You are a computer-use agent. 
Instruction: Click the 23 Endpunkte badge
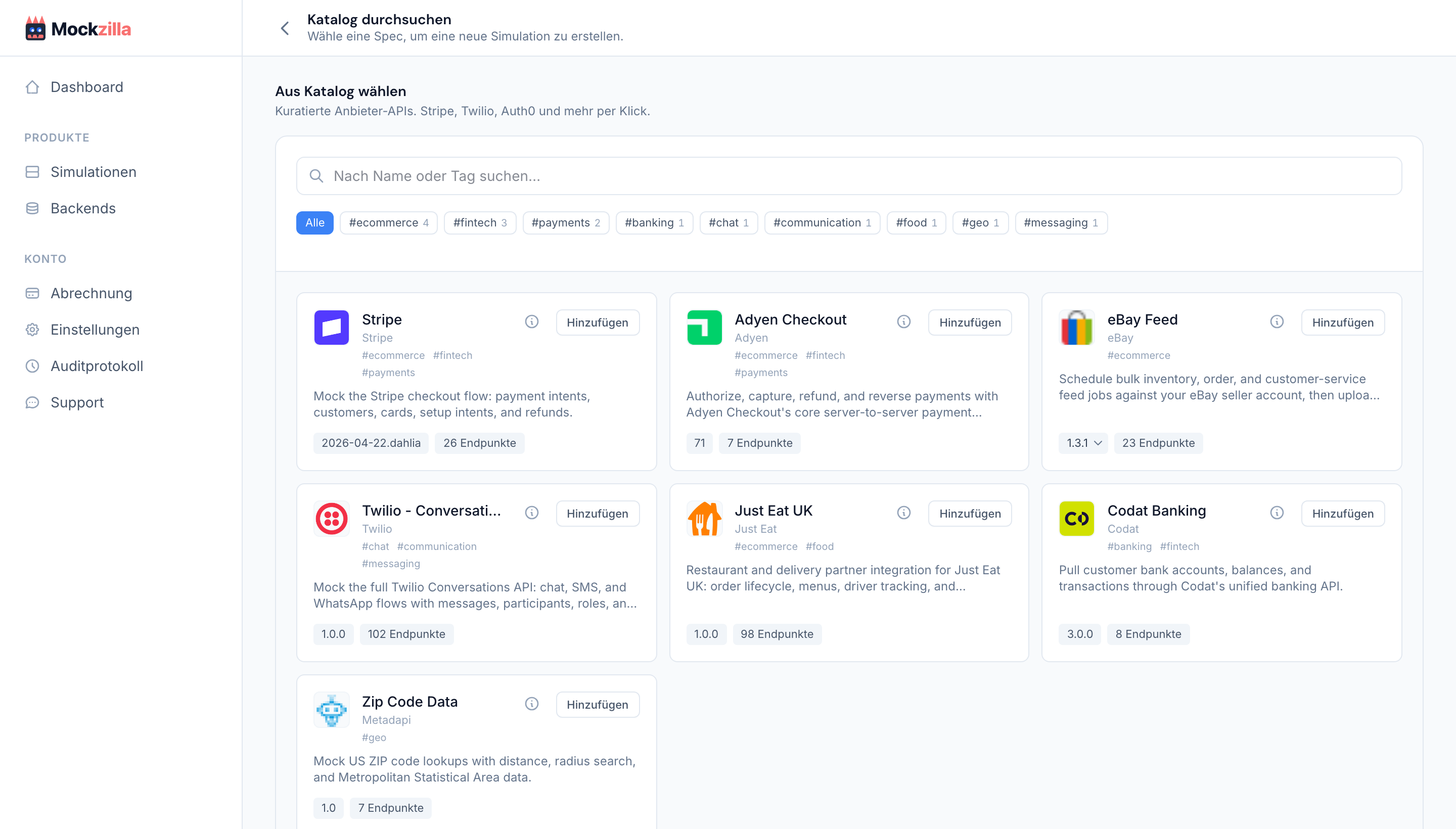point(1158,443)
